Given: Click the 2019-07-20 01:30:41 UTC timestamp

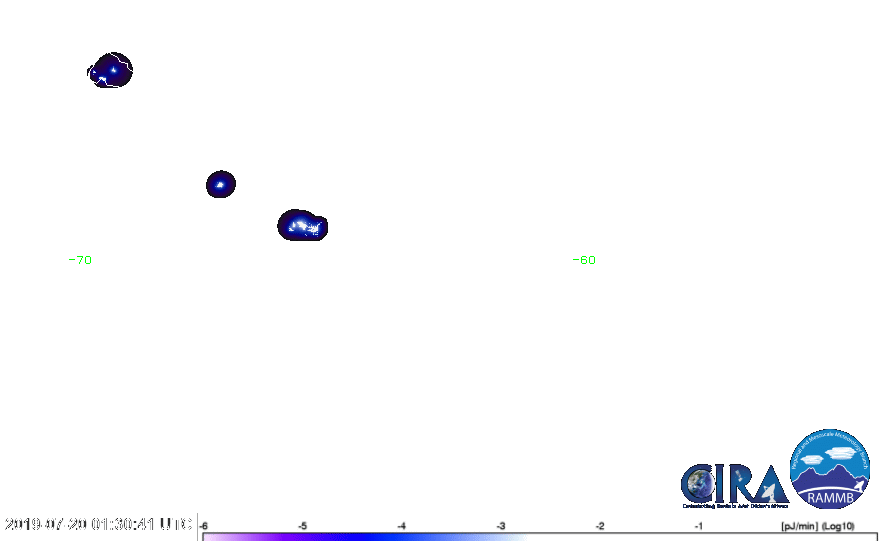Looking at the screenshot, I should click(98, 525).
